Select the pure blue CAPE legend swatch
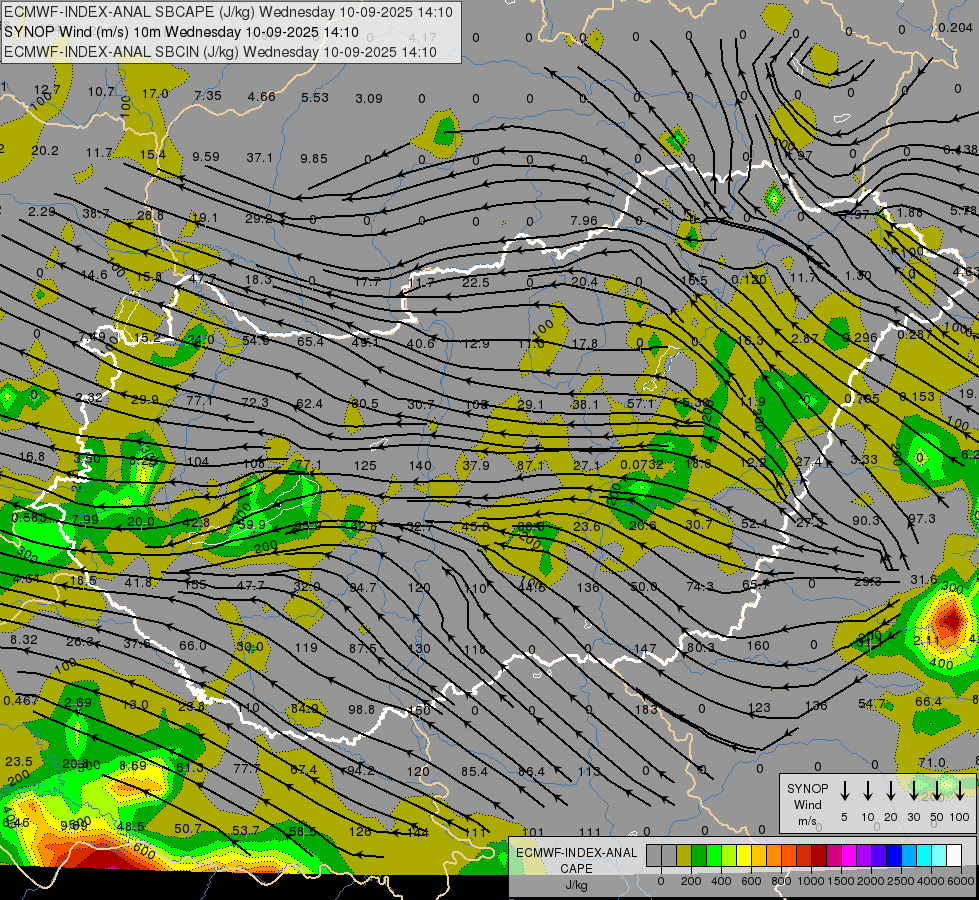 click(893, 856)
